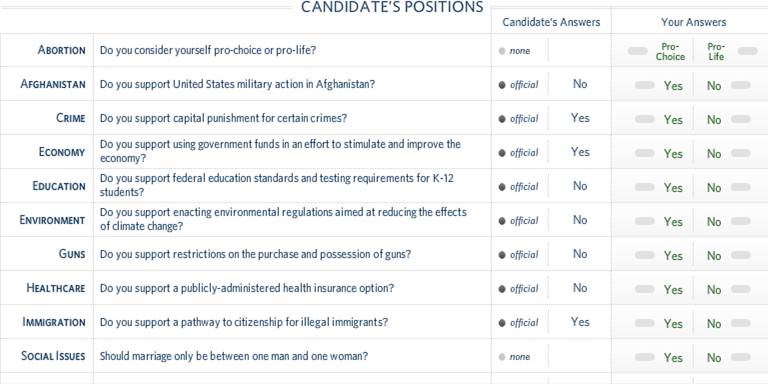Select Yes for the Guns question
768x384 pixels.
673,256
